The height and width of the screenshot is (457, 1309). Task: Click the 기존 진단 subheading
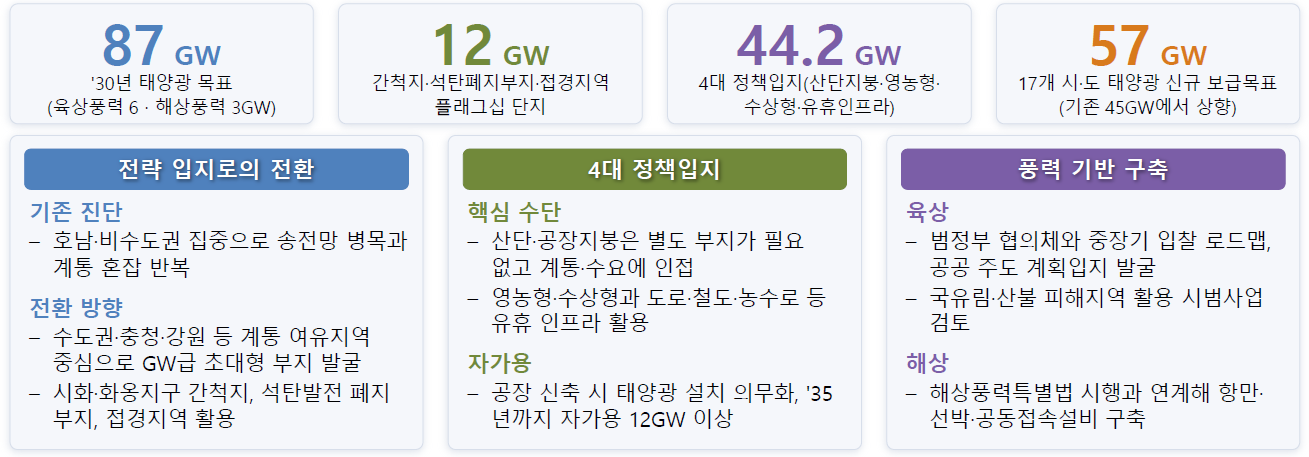(x=76, y=212)
